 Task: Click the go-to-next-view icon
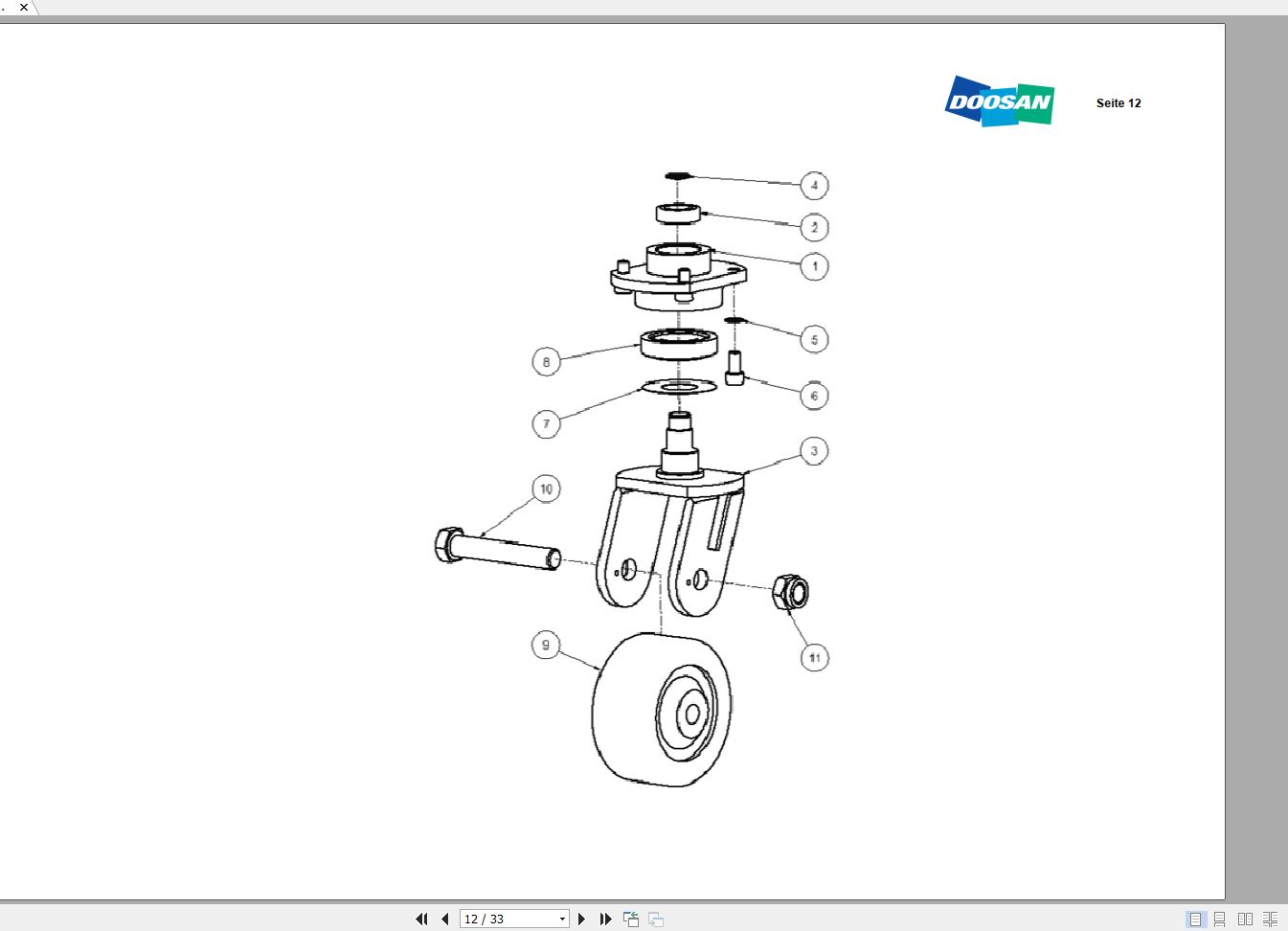[656, 919]
